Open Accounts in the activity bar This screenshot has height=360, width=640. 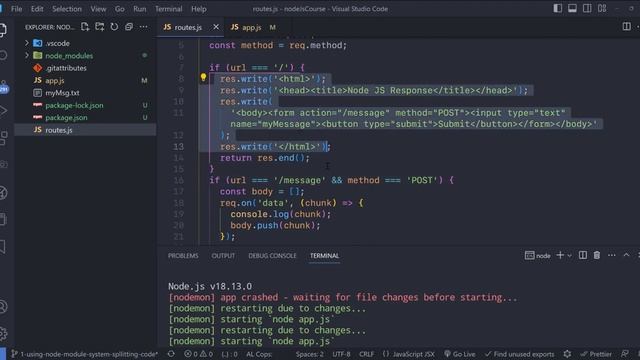pyautogui.click(x=3, y=307)
